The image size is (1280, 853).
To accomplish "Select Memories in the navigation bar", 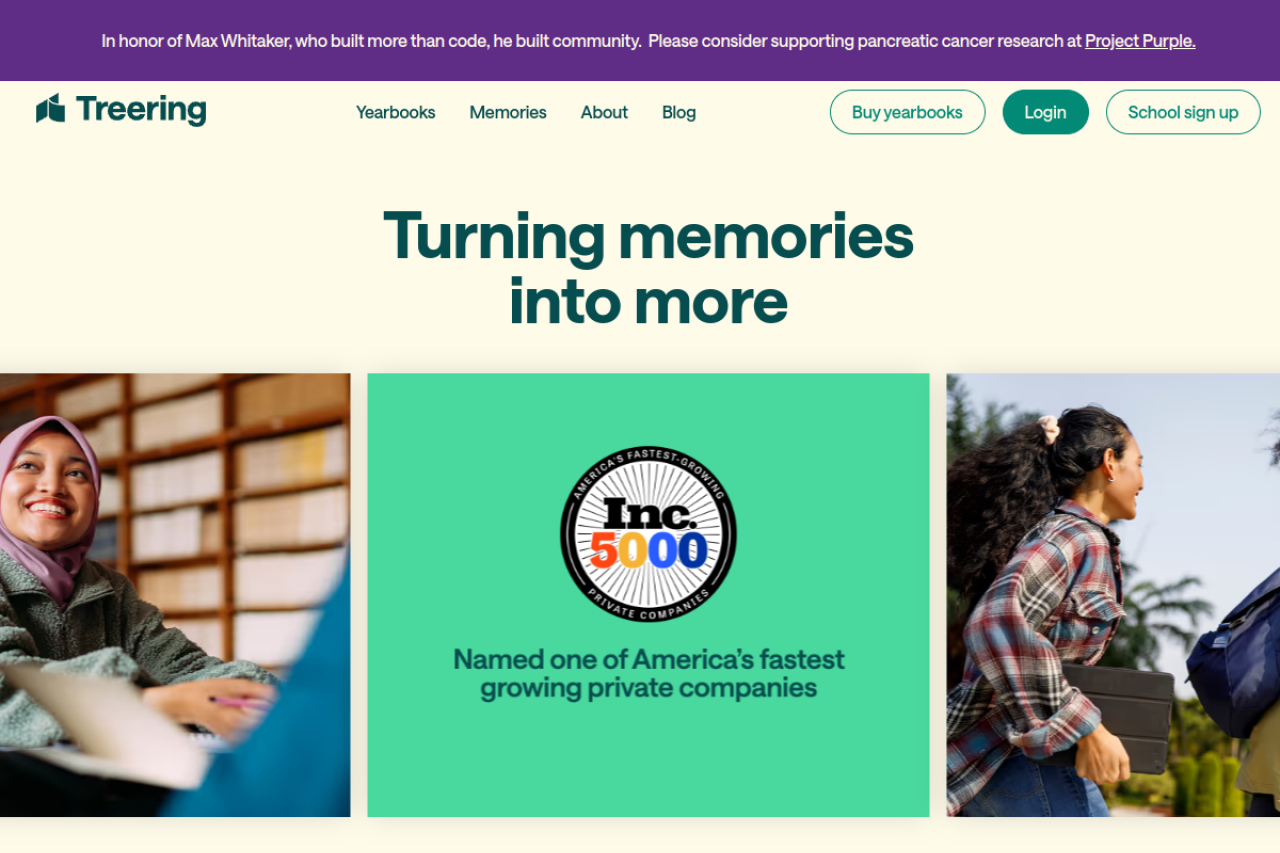I will point(508,112).
